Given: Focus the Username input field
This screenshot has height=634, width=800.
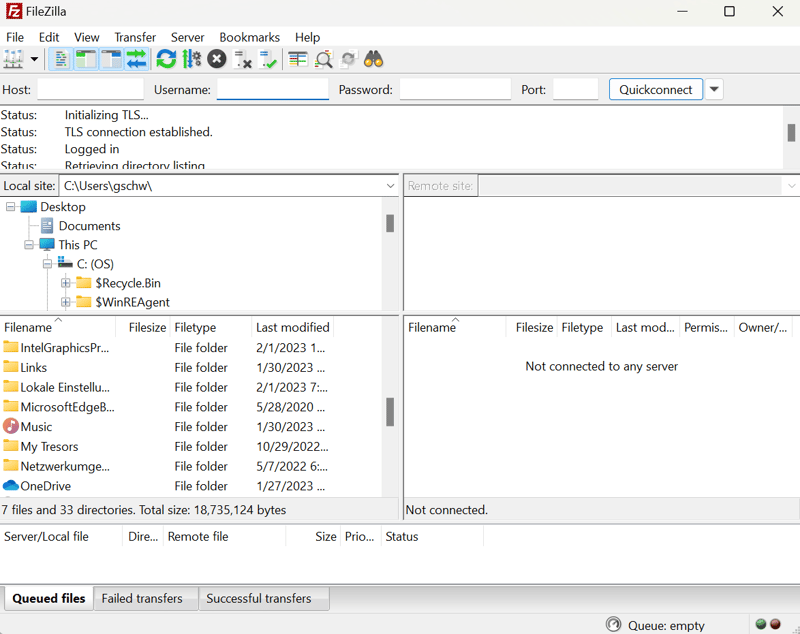Looking at the screenshot, I should click(x=272, y=89).
